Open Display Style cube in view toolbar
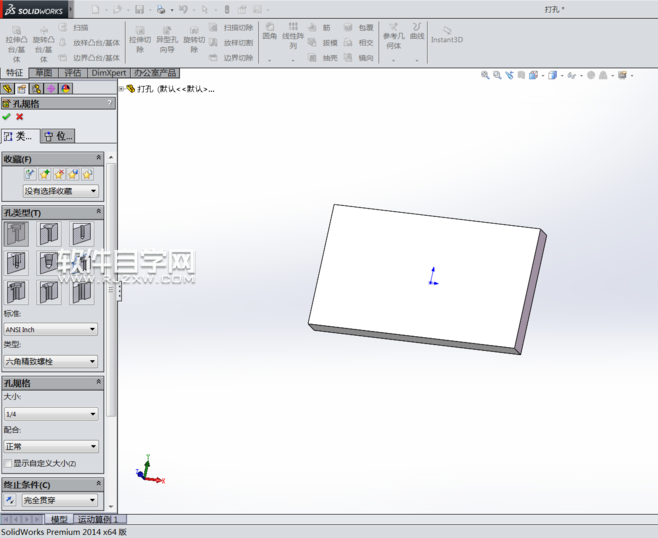658x538 pixels. pyautogui.click(x=552, y=75)
